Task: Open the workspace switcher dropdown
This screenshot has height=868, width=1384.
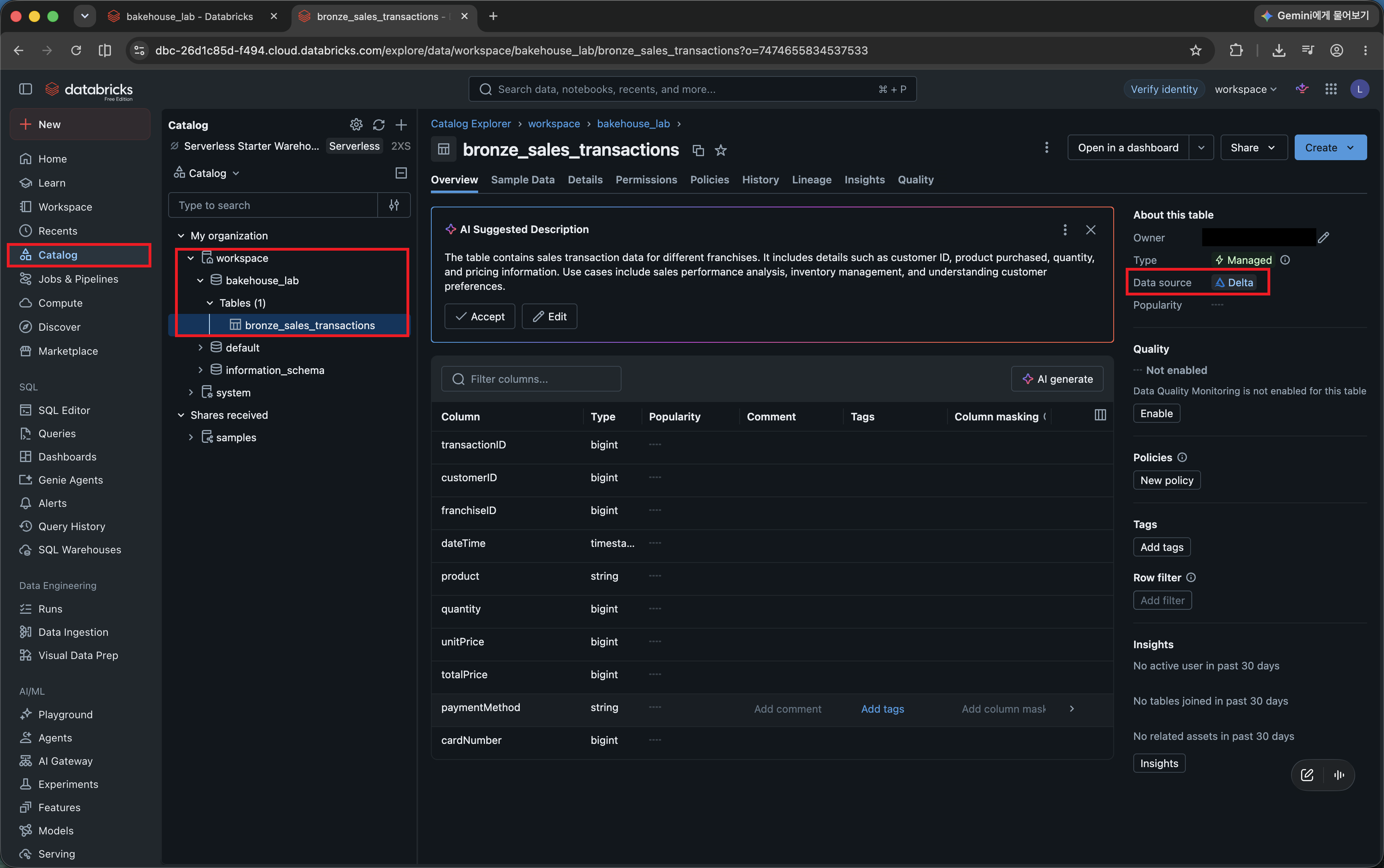Action: click(1246, 89)
